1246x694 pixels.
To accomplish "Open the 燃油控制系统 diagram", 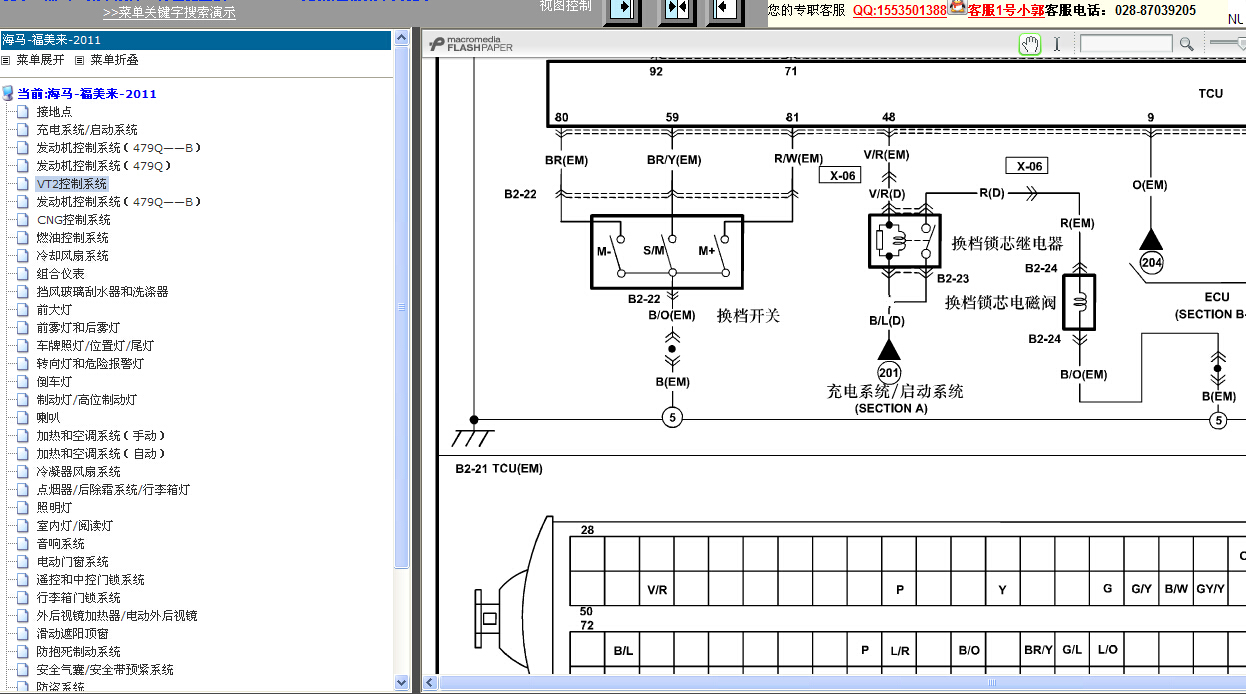I will pos(73,238).
